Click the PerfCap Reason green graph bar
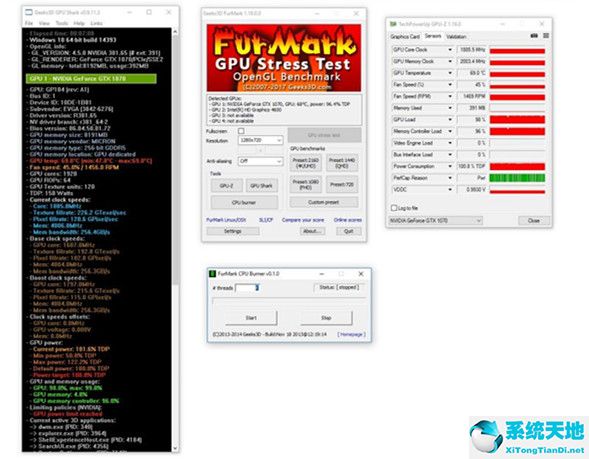 pyautogui.click(x=517, y=178)
